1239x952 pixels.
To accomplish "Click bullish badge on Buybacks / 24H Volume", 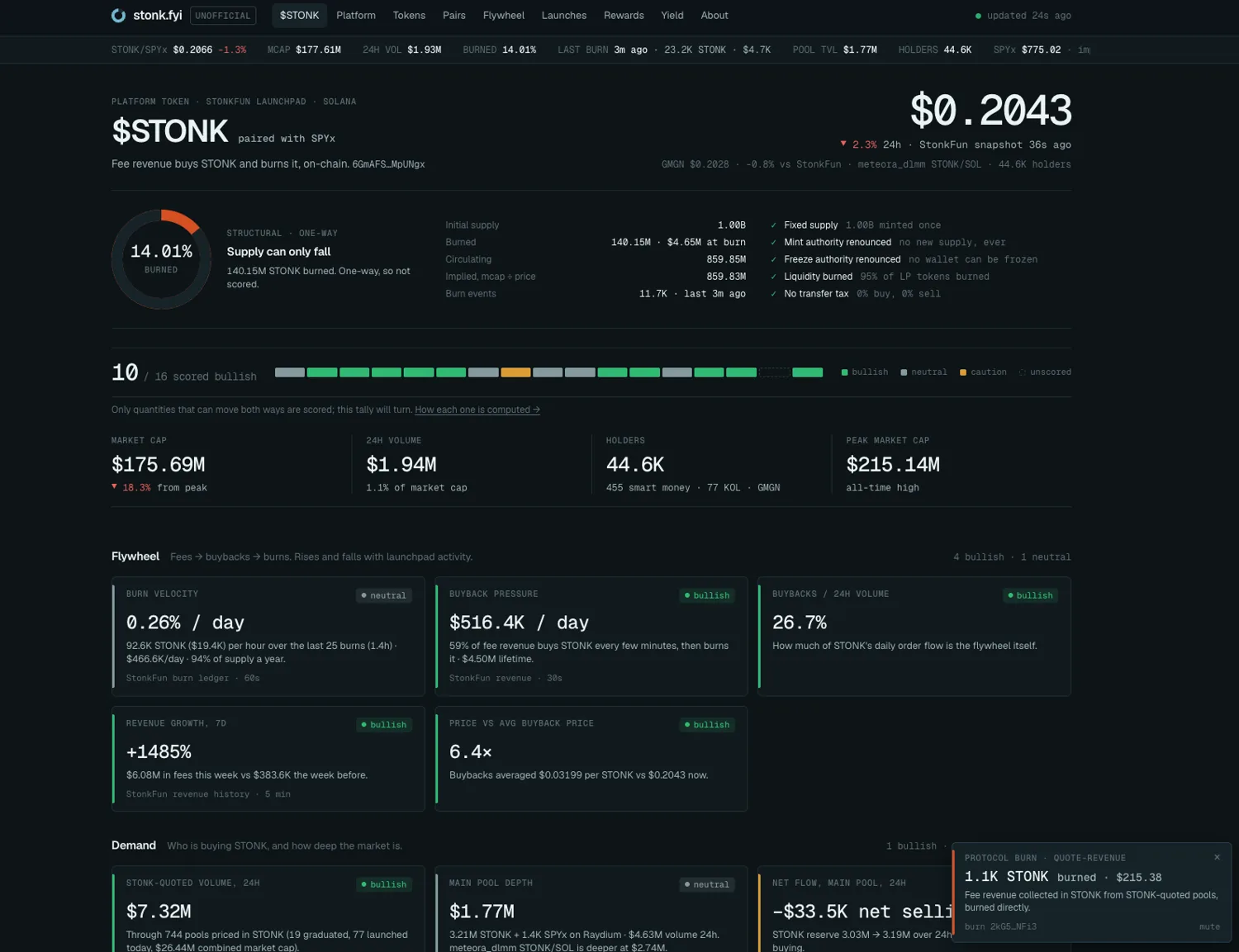I will coord(1030,595).
